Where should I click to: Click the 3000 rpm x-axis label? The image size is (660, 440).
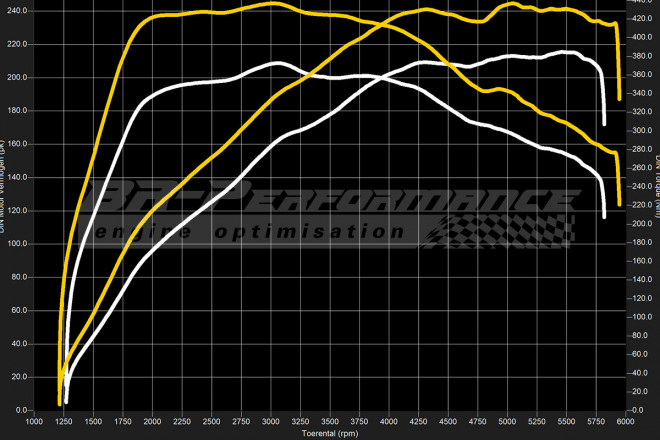pos(270,422)
